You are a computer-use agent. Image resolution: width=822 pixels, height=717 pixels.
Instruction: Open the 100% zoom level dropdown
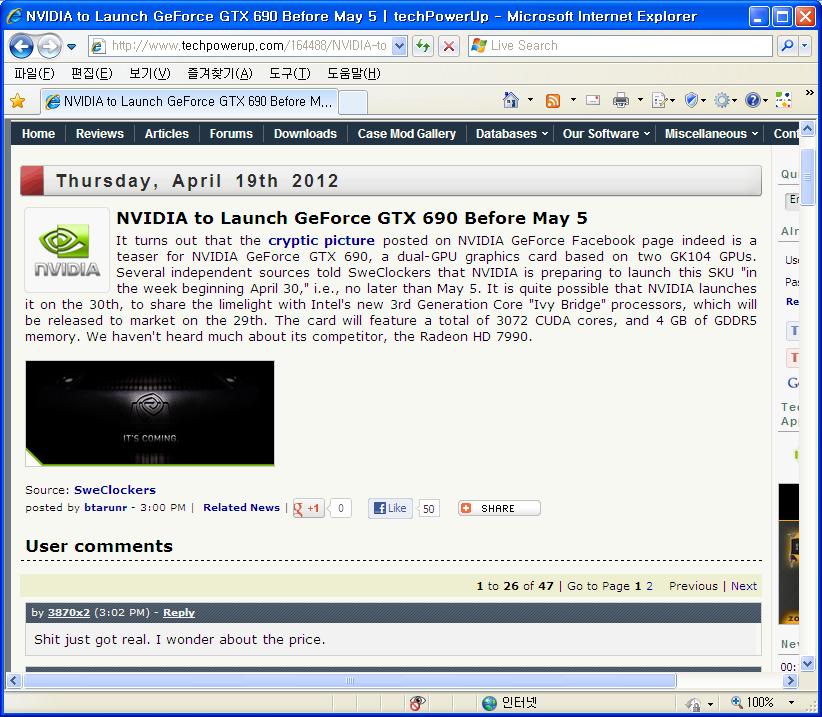[791, 703]
